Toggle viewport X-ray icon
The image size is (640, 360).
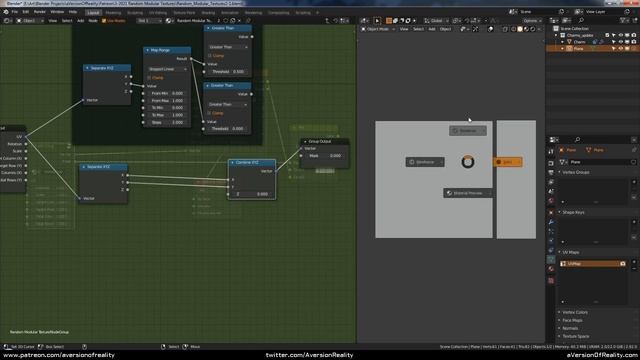pos(506,29)
